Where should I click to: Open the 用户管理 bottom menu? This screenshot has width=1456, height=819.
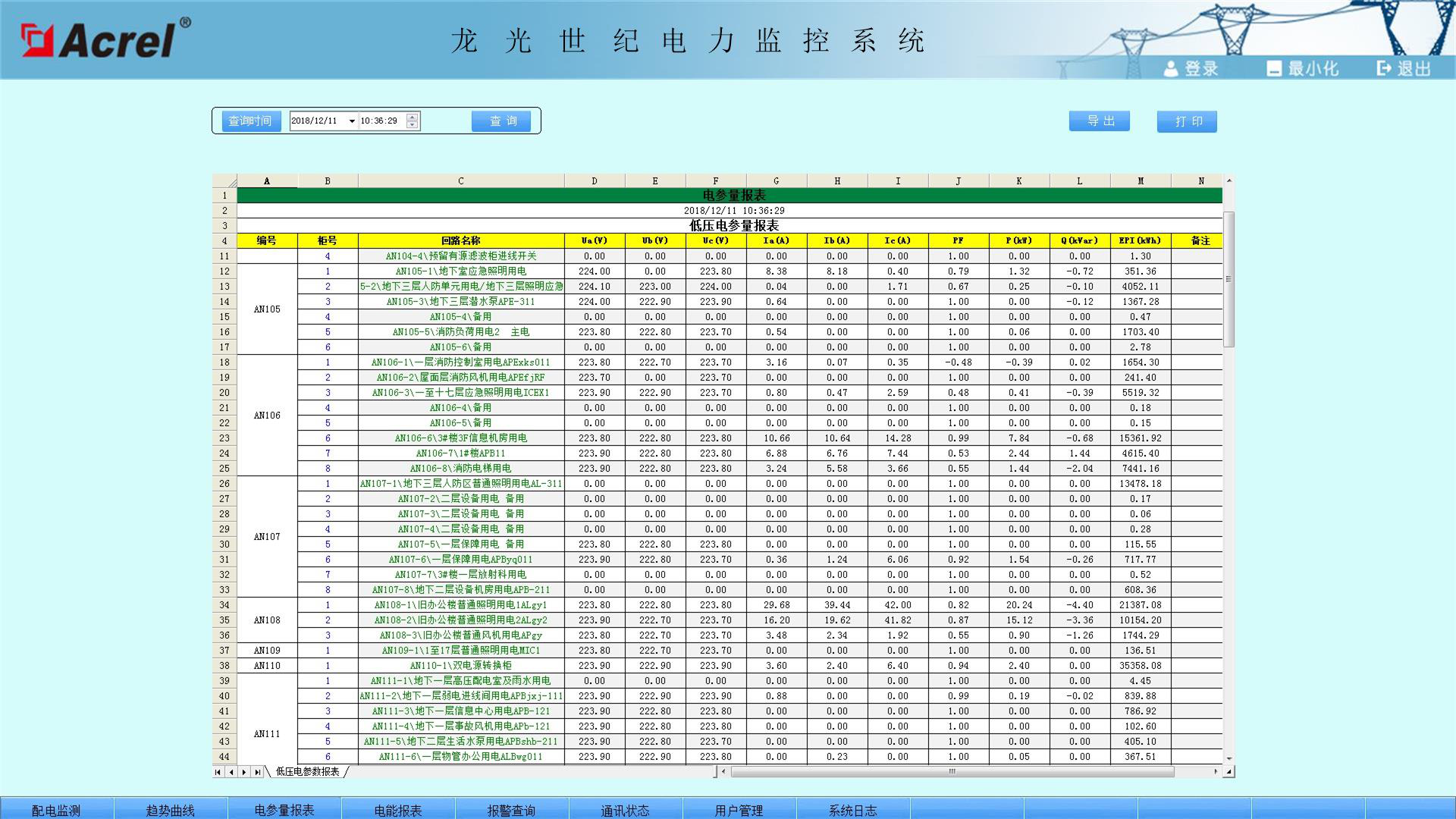pos(739,810)
